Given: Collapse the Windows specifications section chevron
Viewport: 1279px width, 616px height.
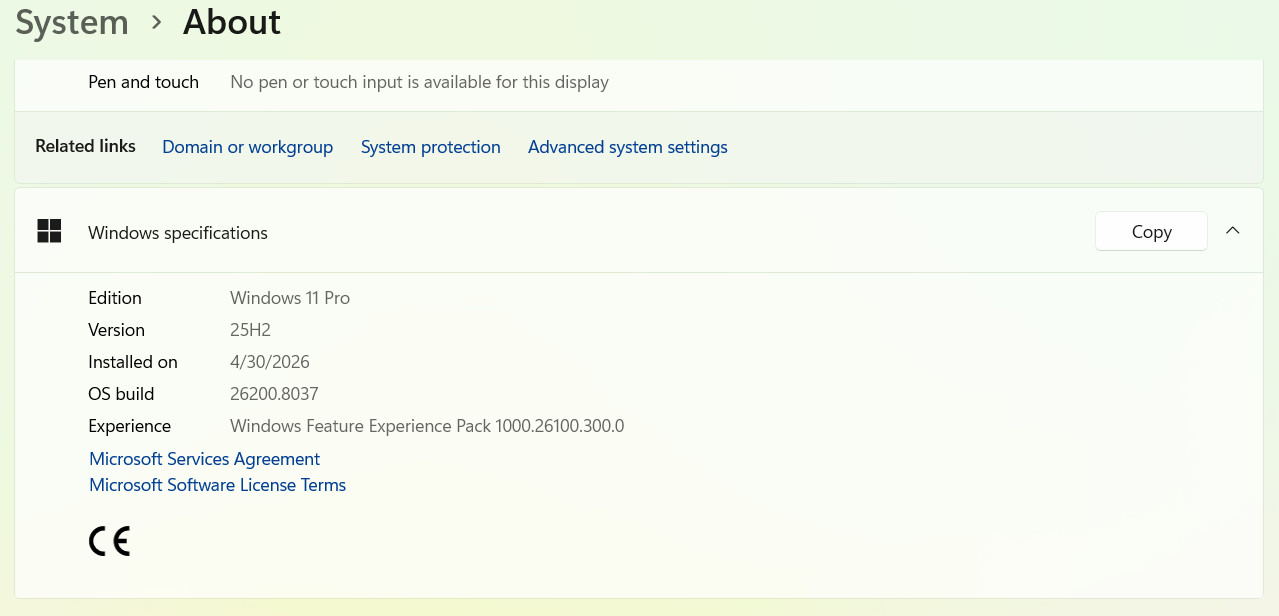Looking at the screenshot, I should click(x=1233, y=231).
